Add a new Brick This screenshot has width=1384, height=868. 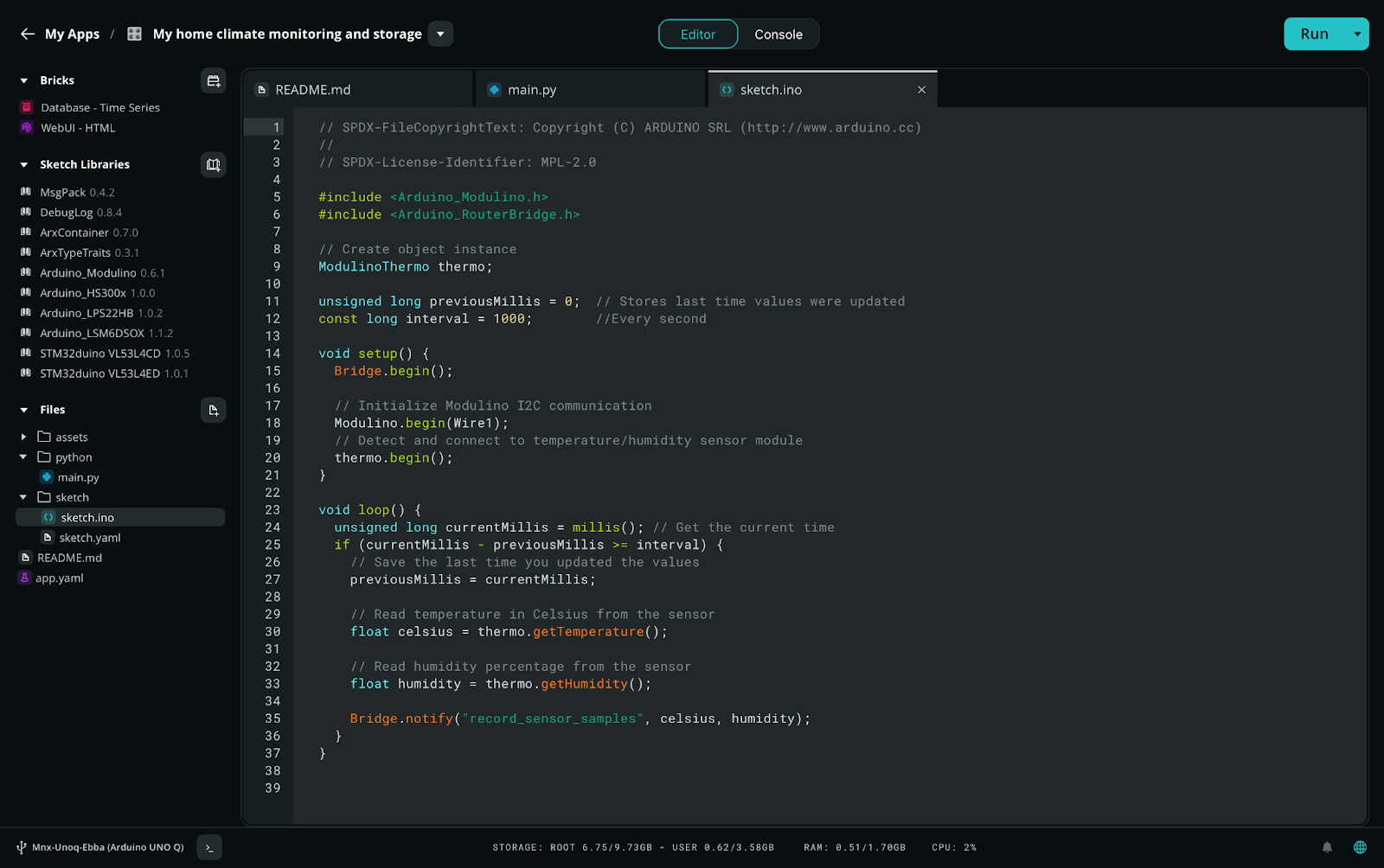click(x=213, y=80)
